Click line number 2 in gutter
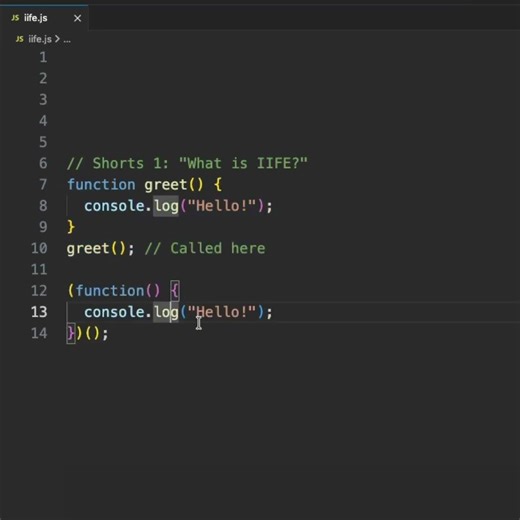This screenshot has width=520, height=520. 43,78
